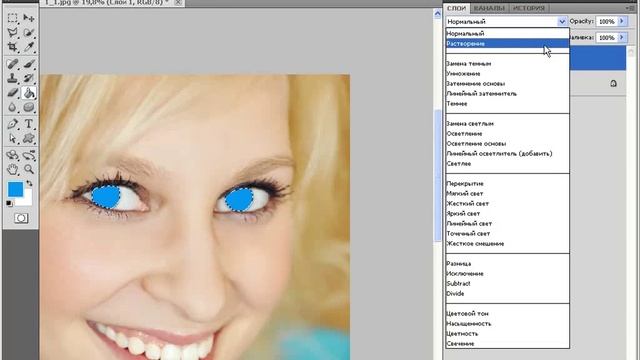Swap foreground and background colors
640x360 pixels.
click(x=29, y=184)
